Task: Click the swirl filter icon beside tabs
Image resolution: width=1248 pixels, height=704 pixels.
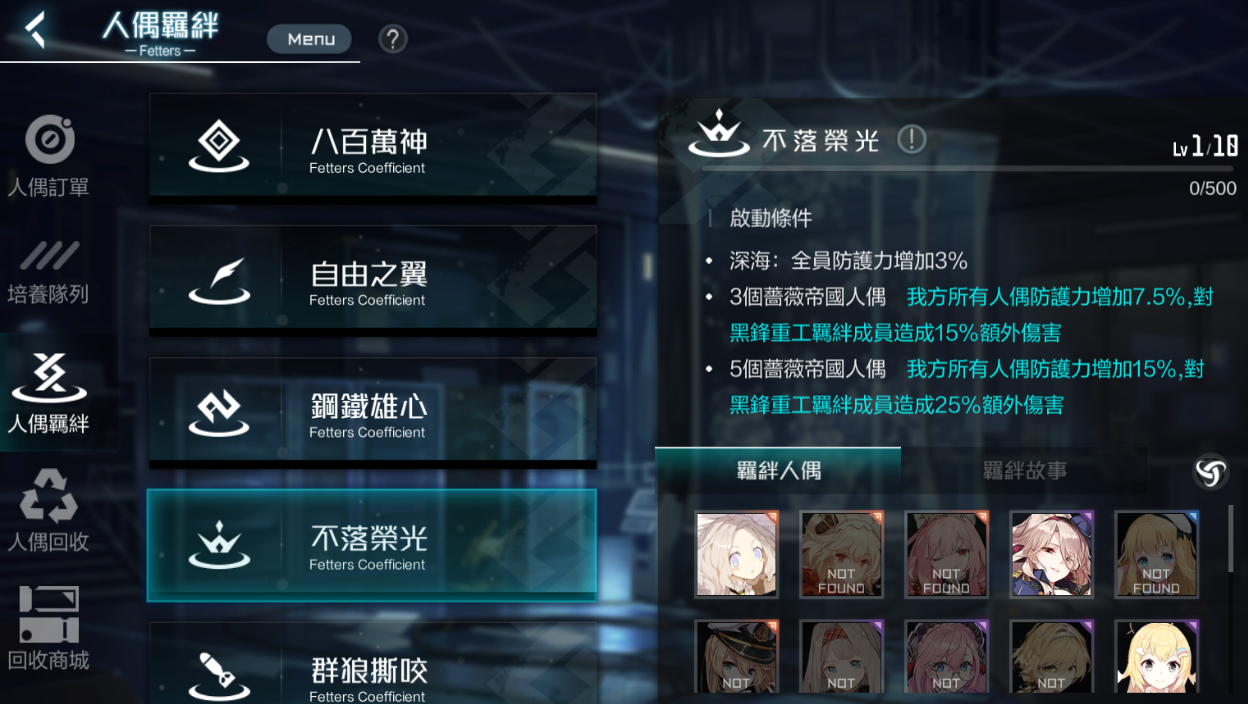Action: (1211, 471)
